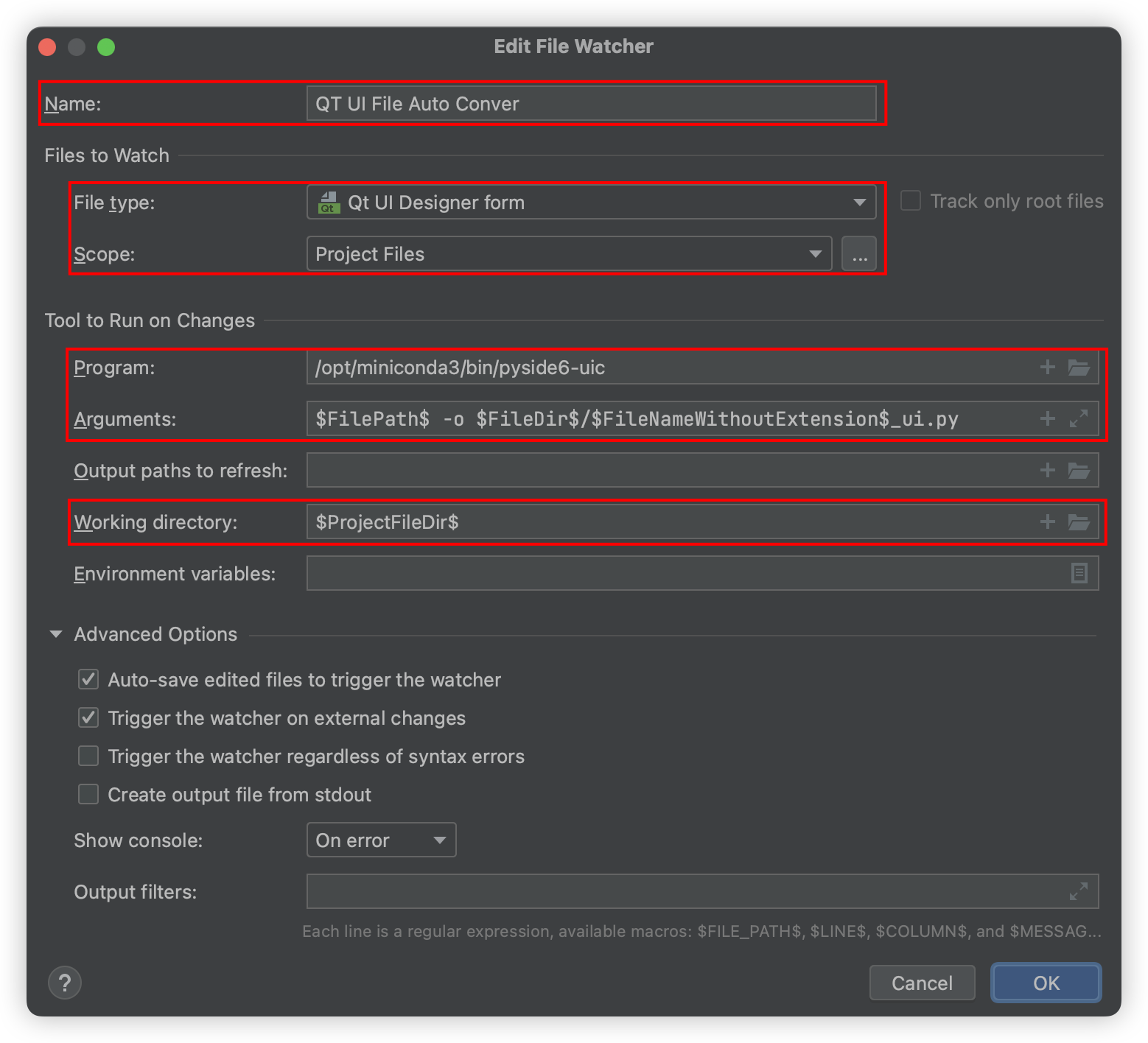This screenshot has width=1148, height=1043.
Task: Insert macro into the Arguments field
Action: point(1047,419)
